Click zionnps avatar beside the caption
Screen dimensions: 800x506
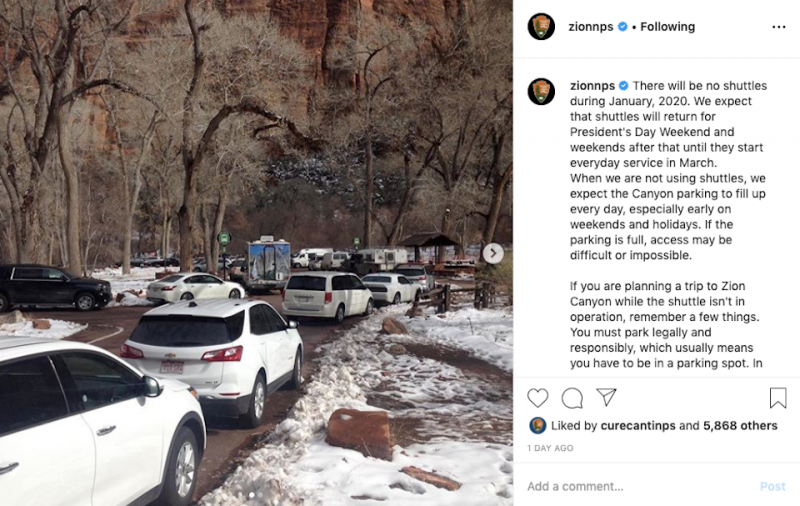[541, 92]
